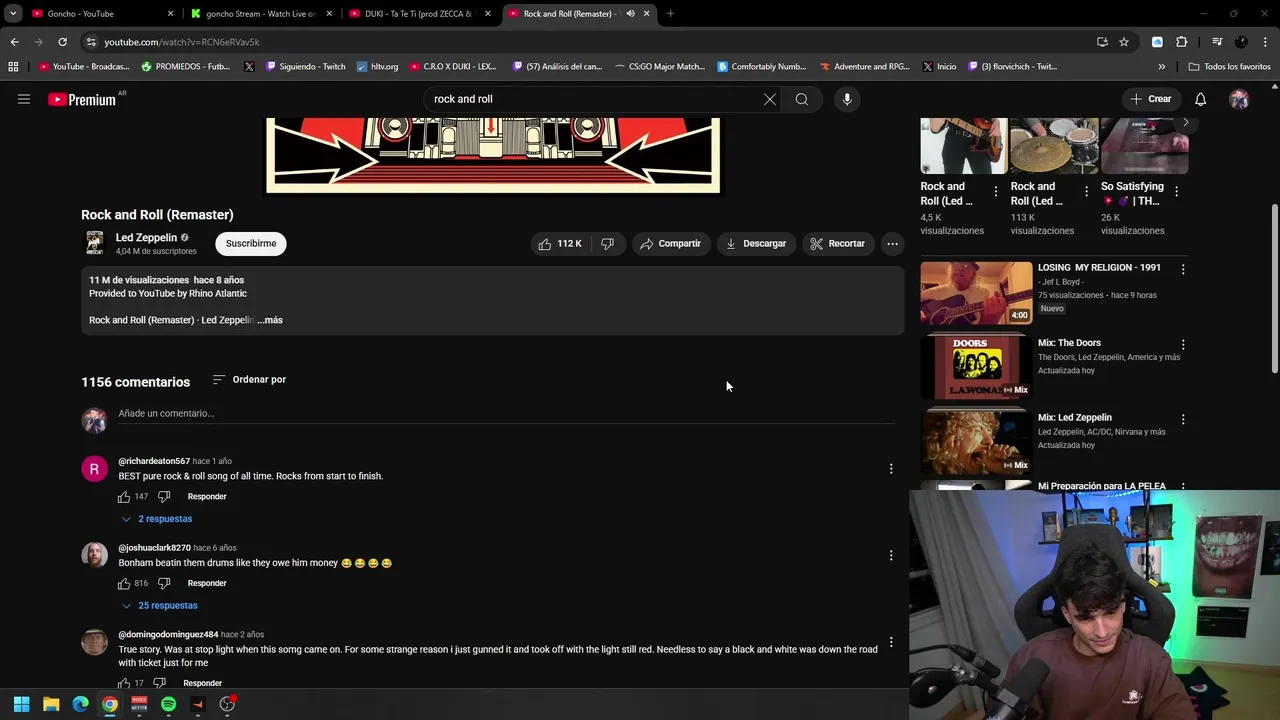Open Led Zeppelin channel name link
This screenshot has width=1280, height=720.
point(146,238)
